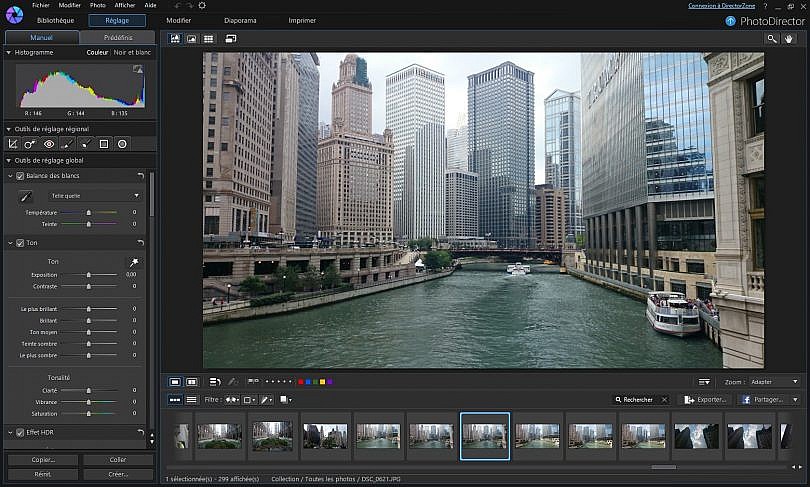Select the gradient mask square tool
Image resolution: width=810 pixels, height=487 pixels.
104,144
